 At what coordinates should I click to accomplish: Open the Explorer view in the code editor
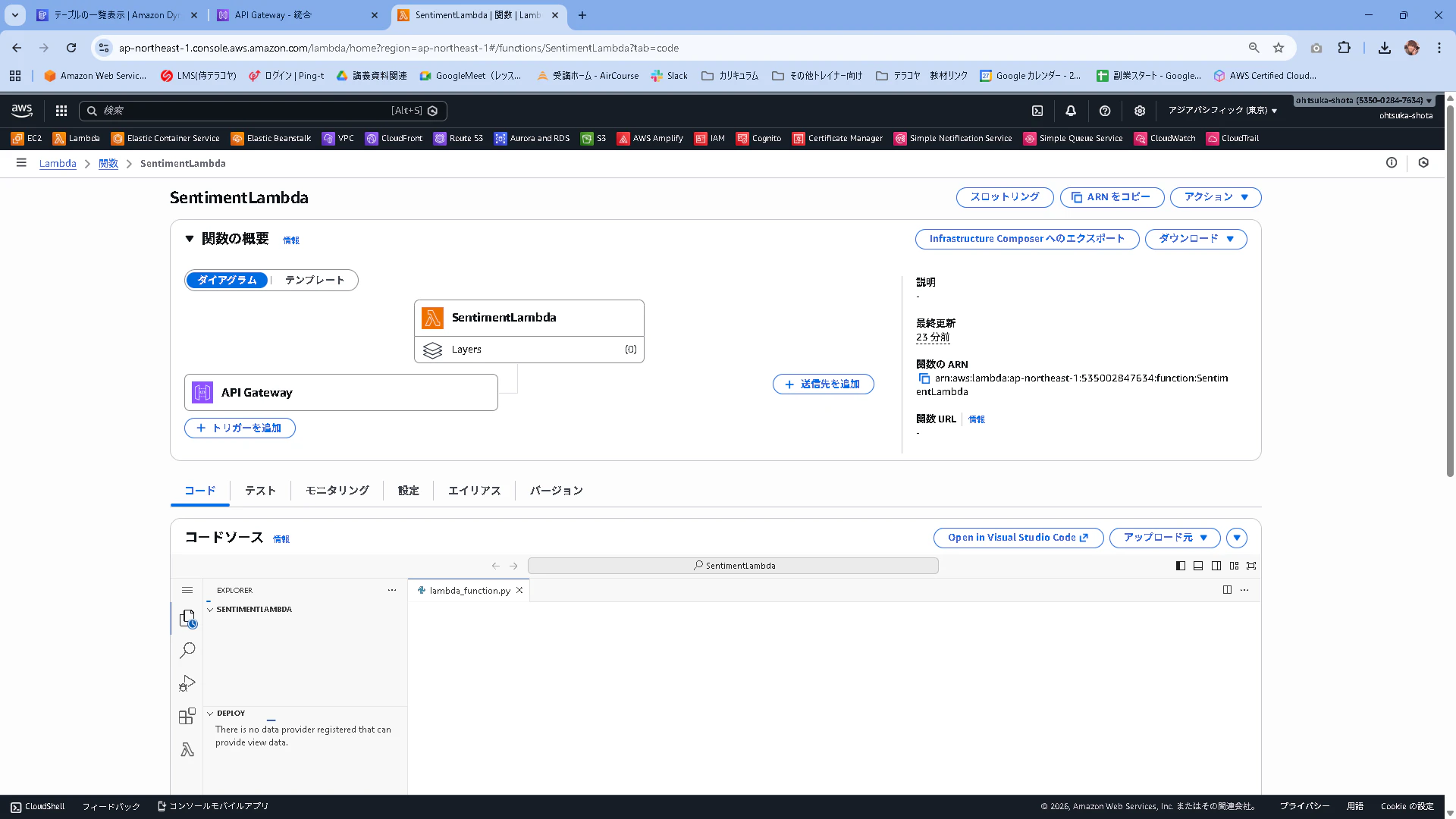coord(187,619)
